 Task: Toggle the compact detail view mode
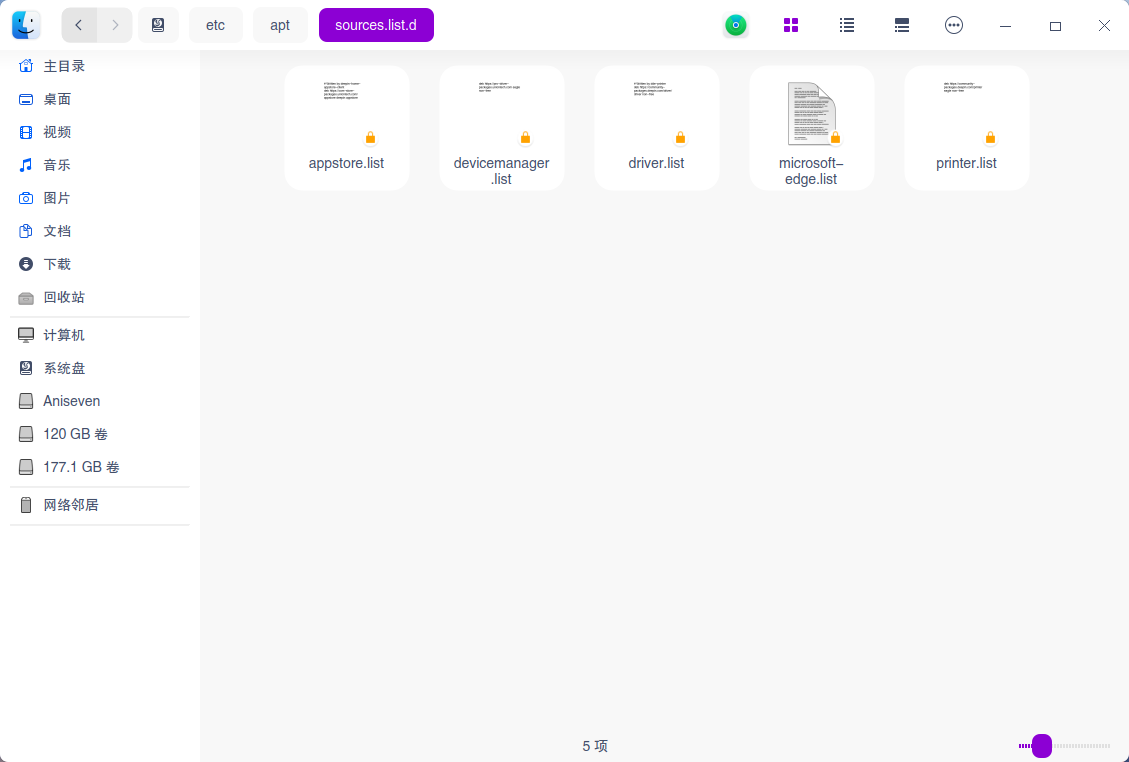click(x=901, y=25)
